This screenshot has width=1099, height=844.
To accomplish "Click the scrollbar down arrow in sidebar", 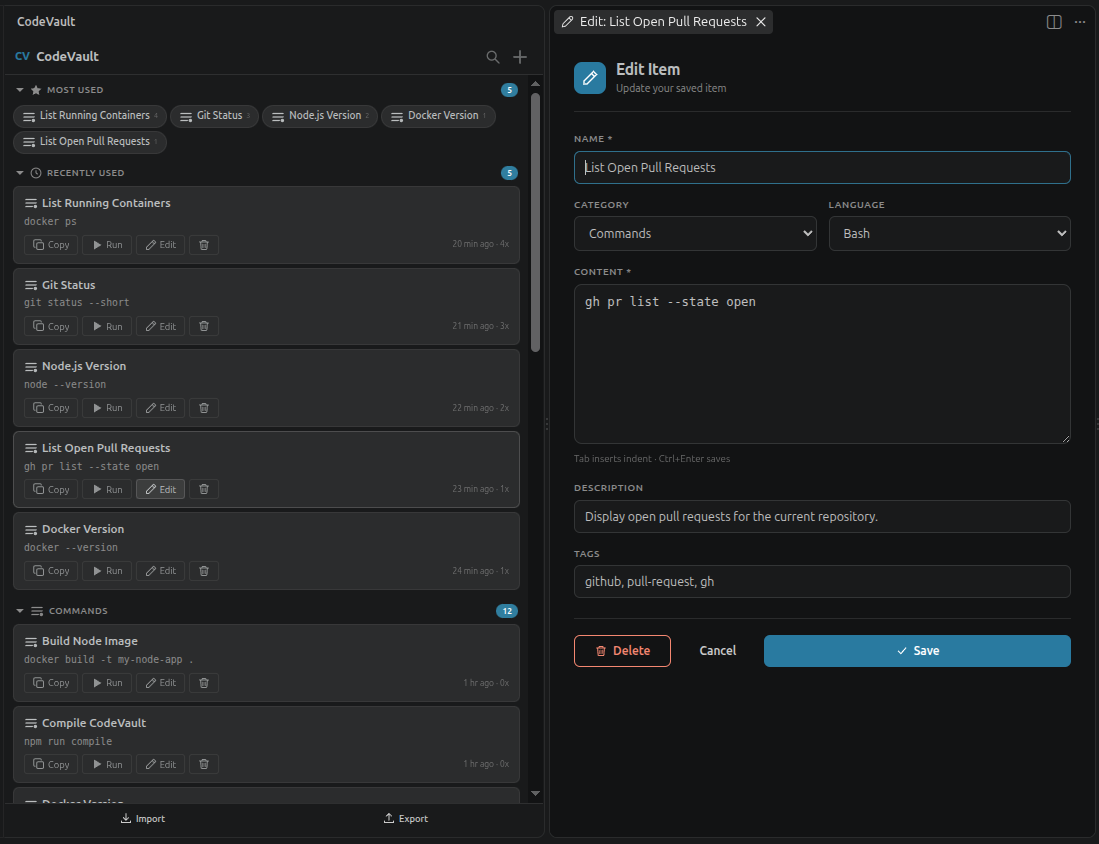I will [535, 794].
